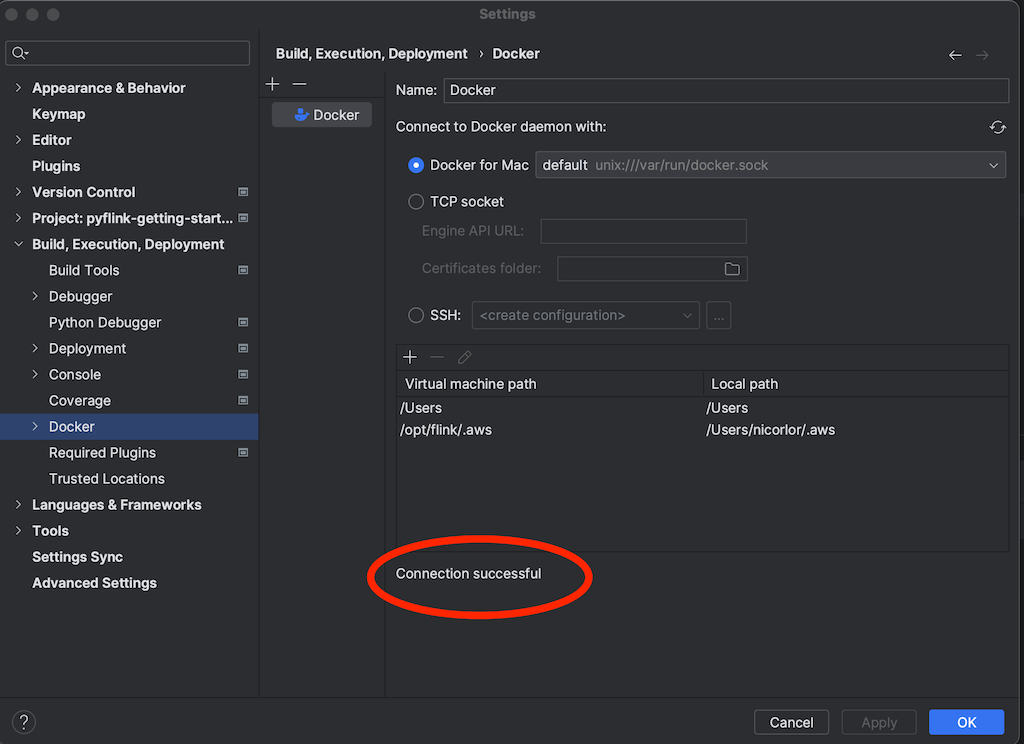Open the Python Debugger settings page
The height and width of the screenshot is (744, 1024).
point(105,323)
